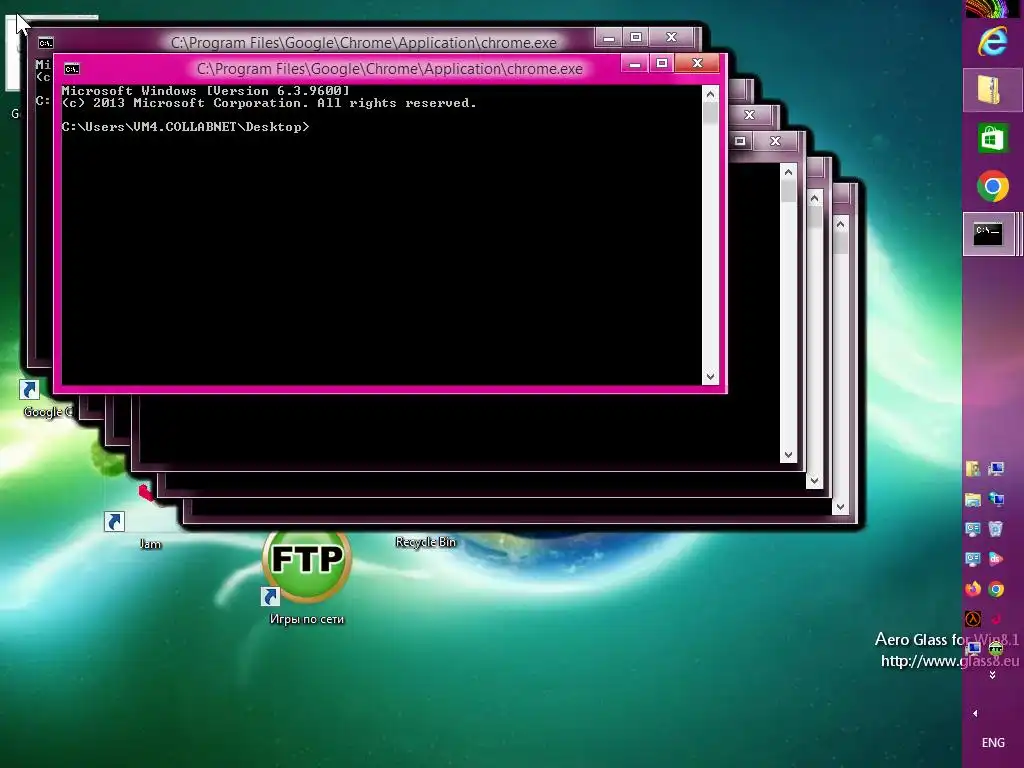Show hidden icons with the left arrow
The image size is (1024, 768).
[x=975, y=713]
